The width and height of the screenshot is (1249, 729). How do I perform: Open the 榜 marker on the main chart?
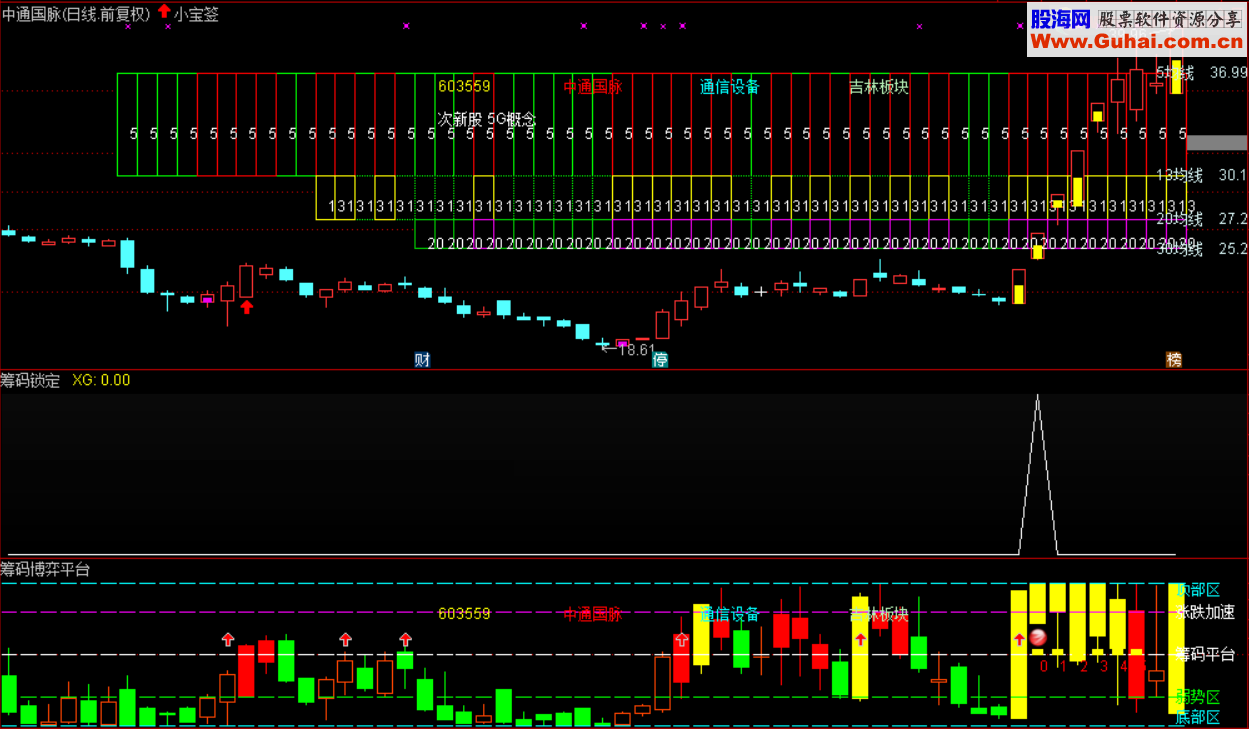coord(1174,360)
